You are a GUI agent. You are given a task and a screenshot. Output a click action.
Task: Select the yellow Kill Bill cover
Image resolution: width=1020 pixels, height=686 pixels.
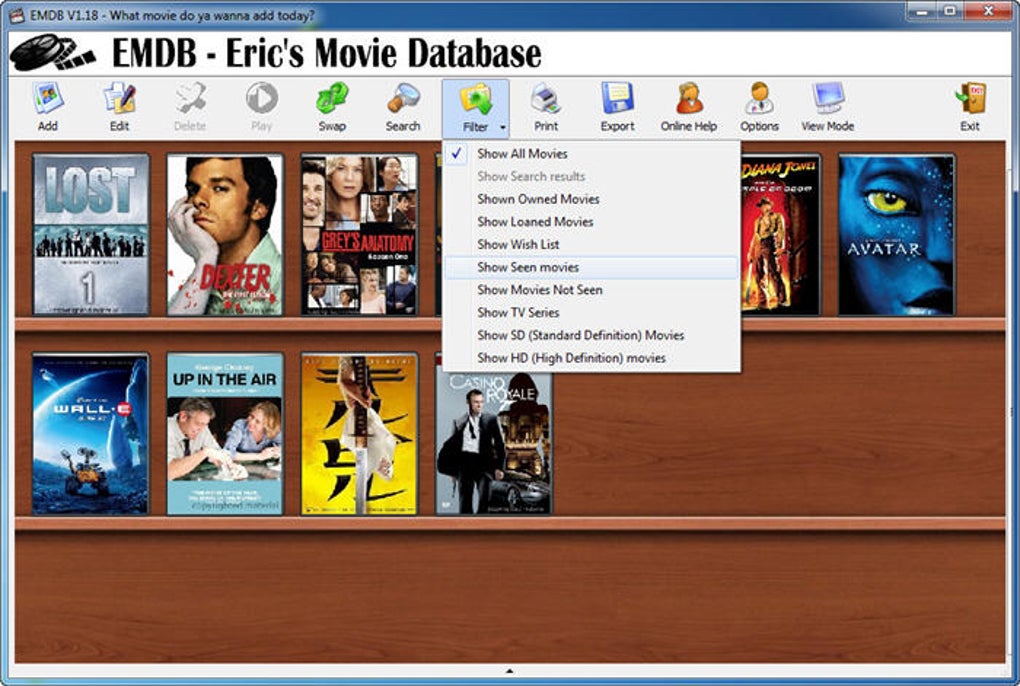tap(359, 434)
